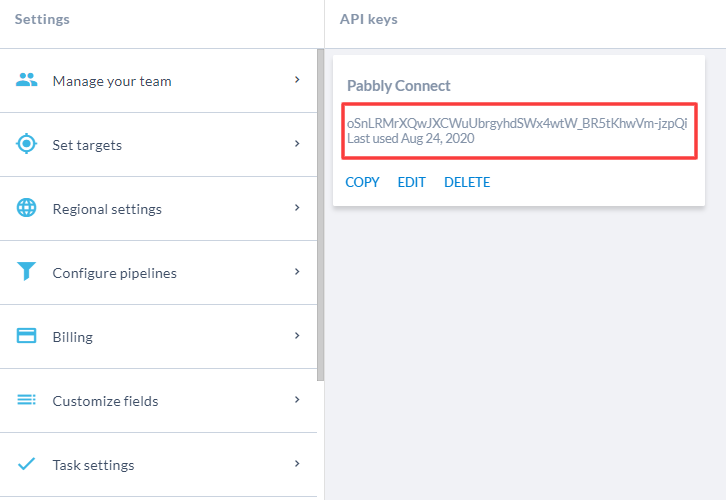Image resolution: width=726 pixels, height=500 pixels.
Task: Expand Task settings chevron arrow
Action: click(297, 463)
